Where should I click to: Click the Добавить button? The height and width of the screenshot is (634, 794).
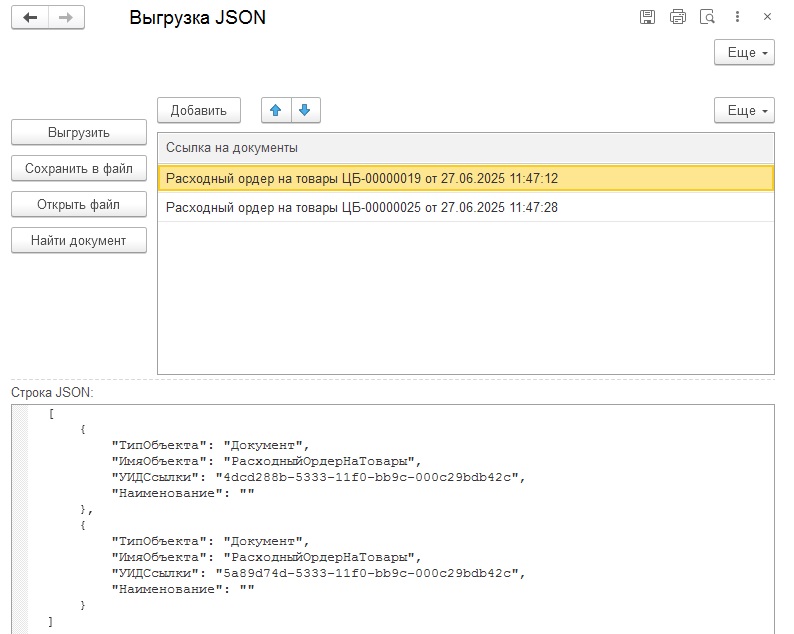[198, 110]
